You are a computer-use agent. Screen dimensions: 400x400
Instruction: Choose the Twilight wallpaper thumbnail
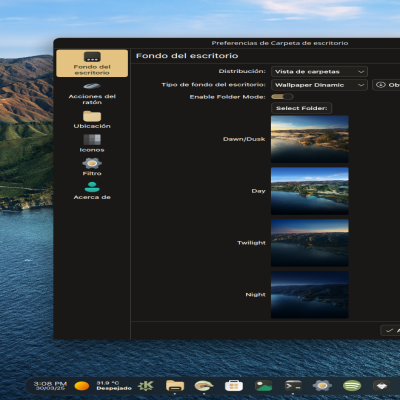coord(310,243)
